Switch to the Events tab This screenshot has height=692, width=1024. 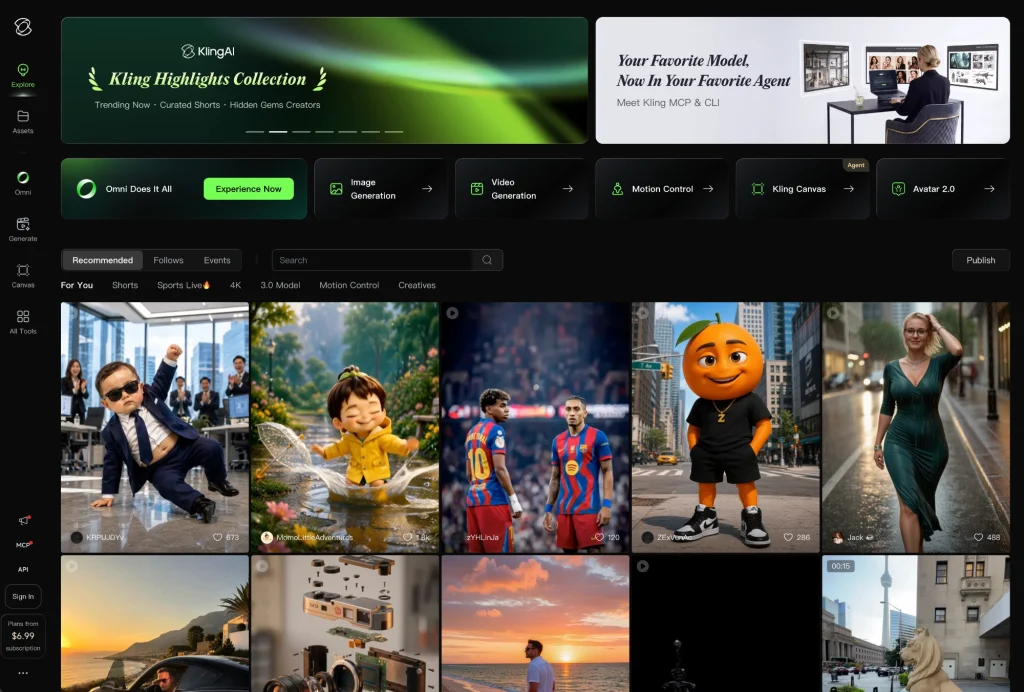pos(217,260)
